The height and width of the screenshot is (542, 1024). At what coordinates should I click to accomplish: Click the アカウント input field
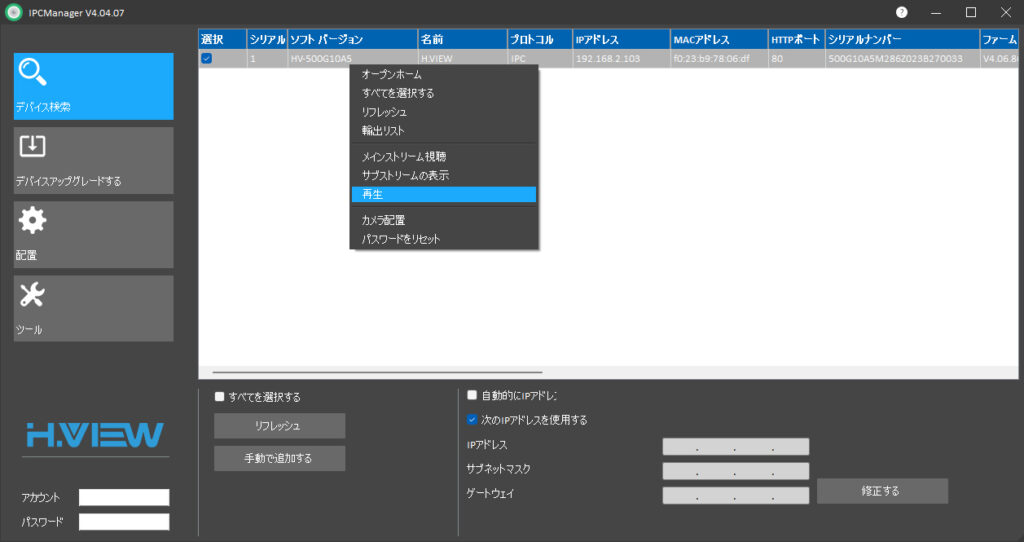click(124, 497)
